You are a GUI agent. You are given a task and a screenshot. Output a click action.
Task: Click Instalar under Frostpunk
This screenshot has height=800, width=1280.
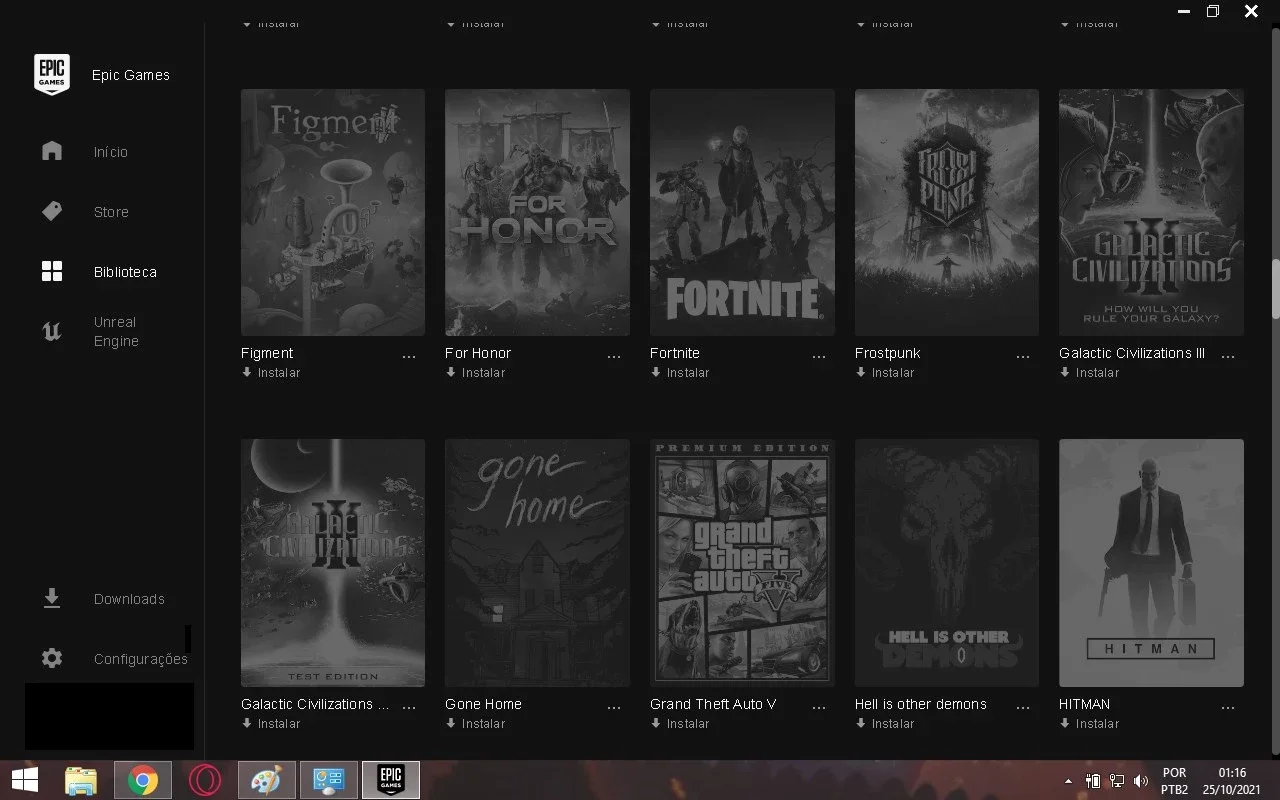pos(893,372)
